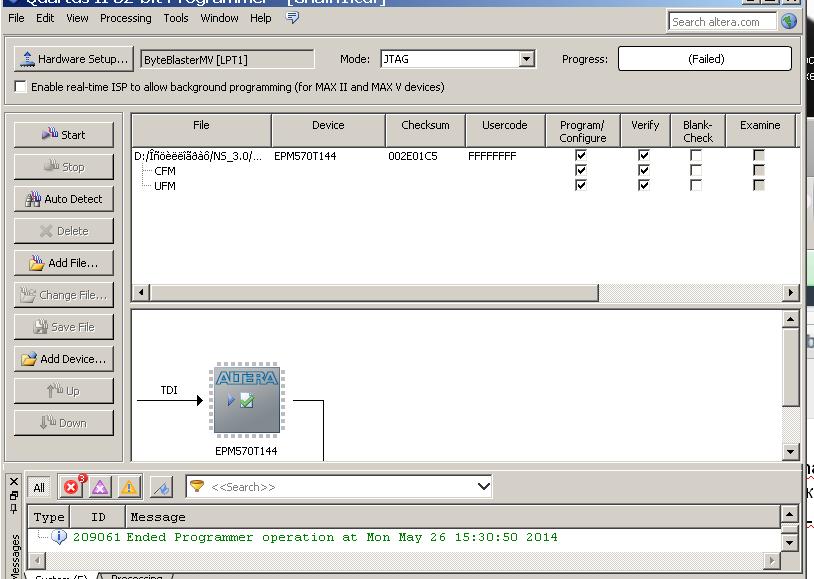Viewport: 814px width, 579px height.
Task: Click file list scroll left arrow
Action: 141,292
